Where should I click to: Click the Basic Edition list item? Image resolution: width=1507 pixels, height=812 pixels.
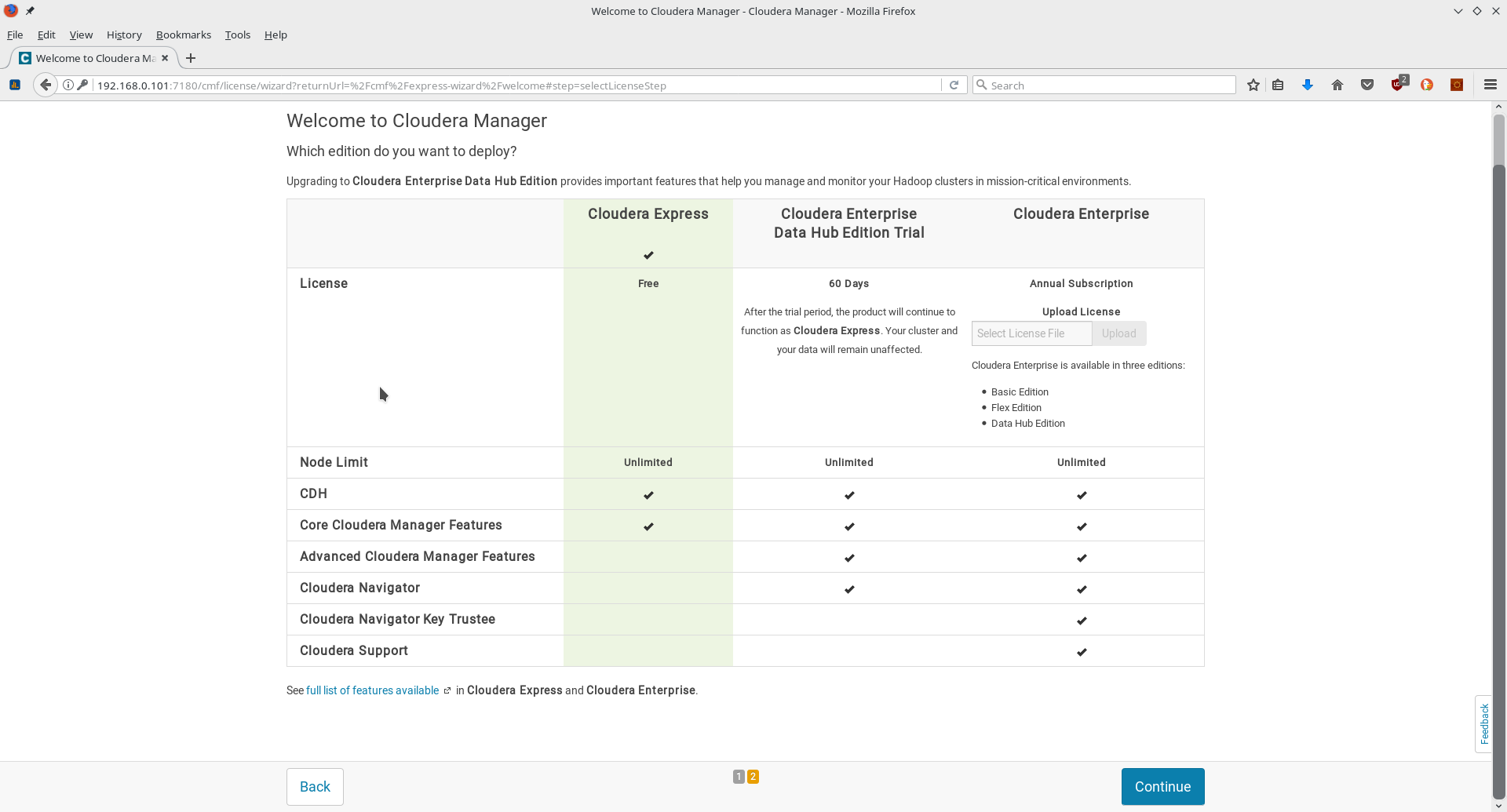click(x=1020, y=392)
